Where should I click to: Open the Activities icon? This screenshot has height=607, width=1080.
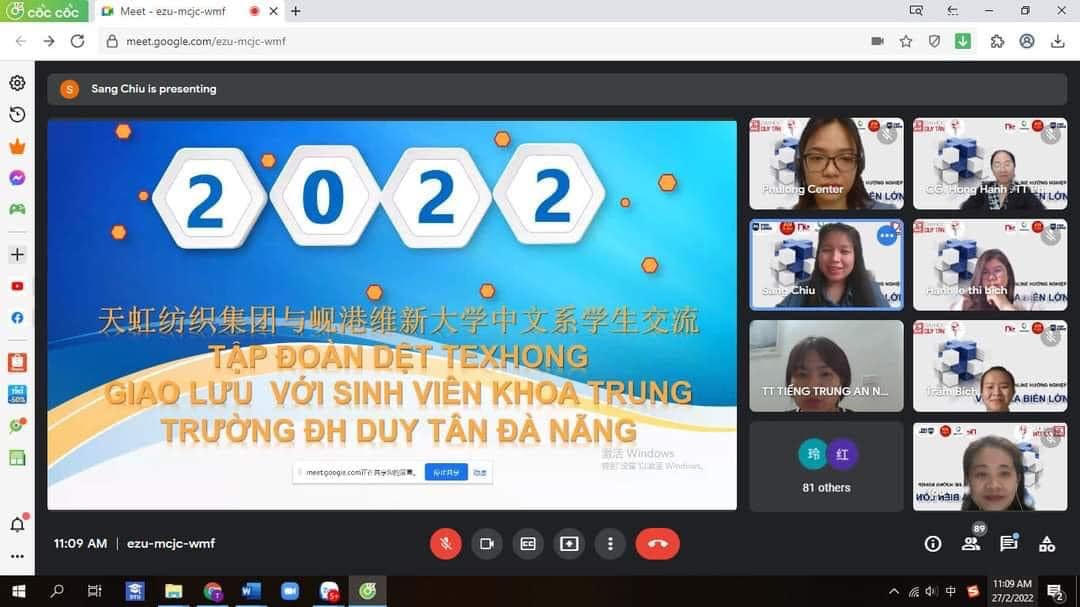coord(1047,544)
